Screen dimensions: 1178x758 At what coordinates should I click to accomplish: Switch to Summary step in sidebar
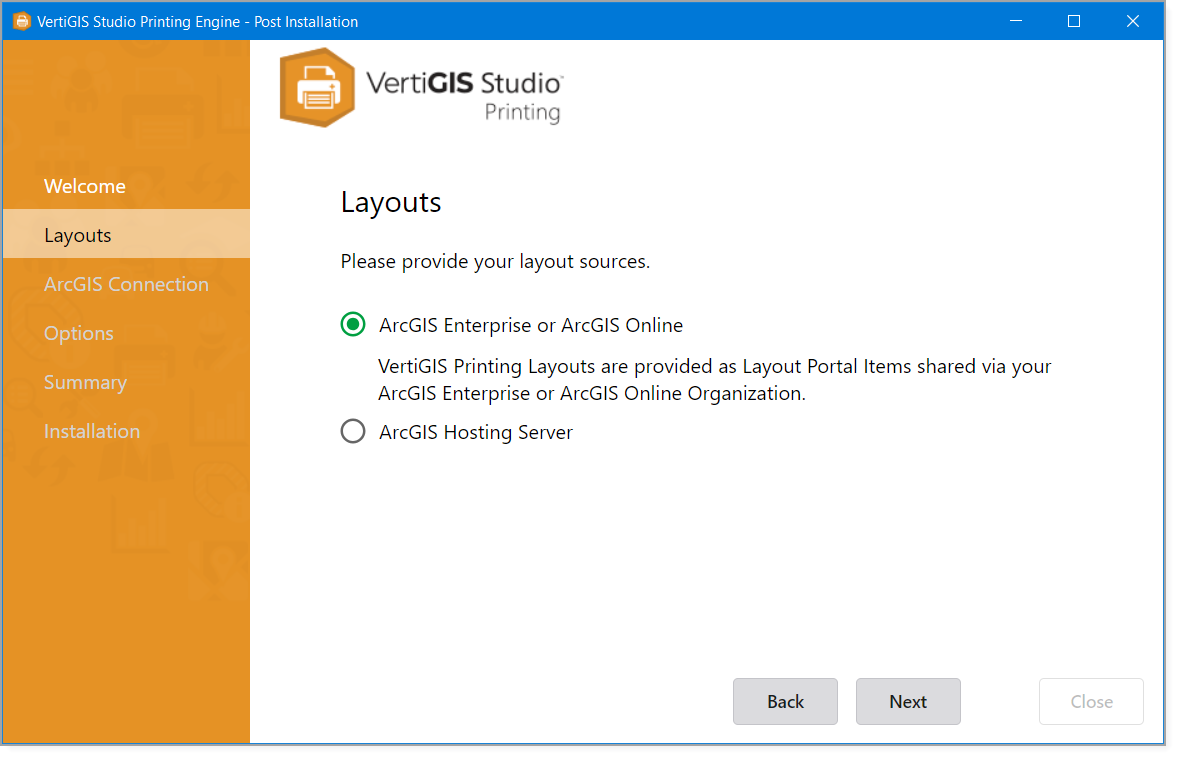coord(85,382)
